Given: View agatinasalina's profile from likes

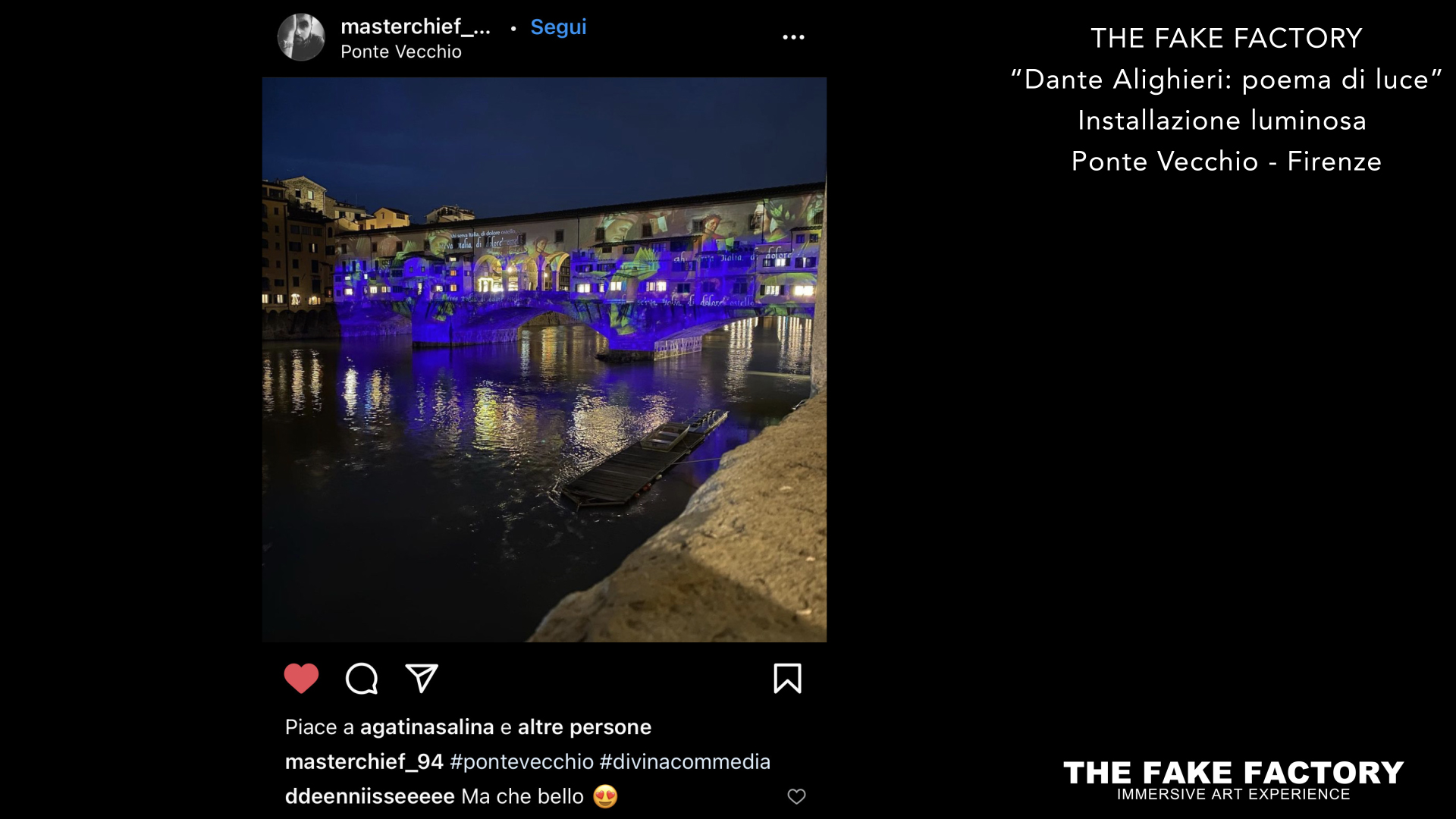Looking at the screenshot, I should point(427,727).
